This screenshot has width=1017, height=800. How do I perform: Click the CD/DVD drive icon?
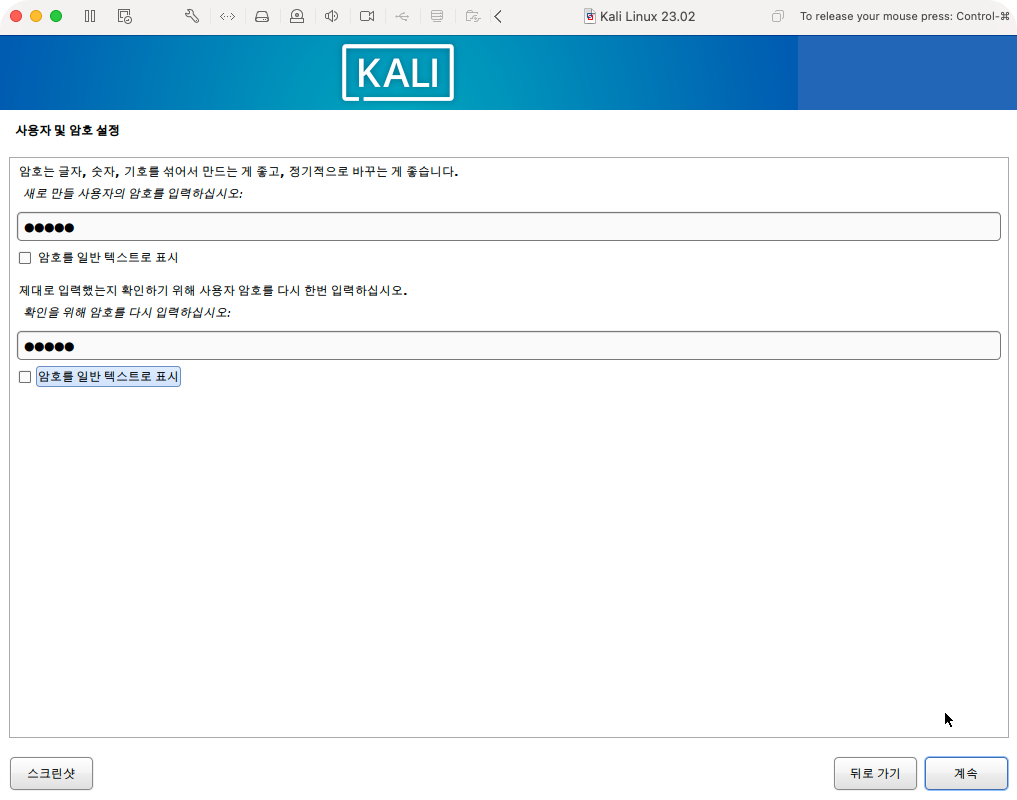(x=297, y=16)
